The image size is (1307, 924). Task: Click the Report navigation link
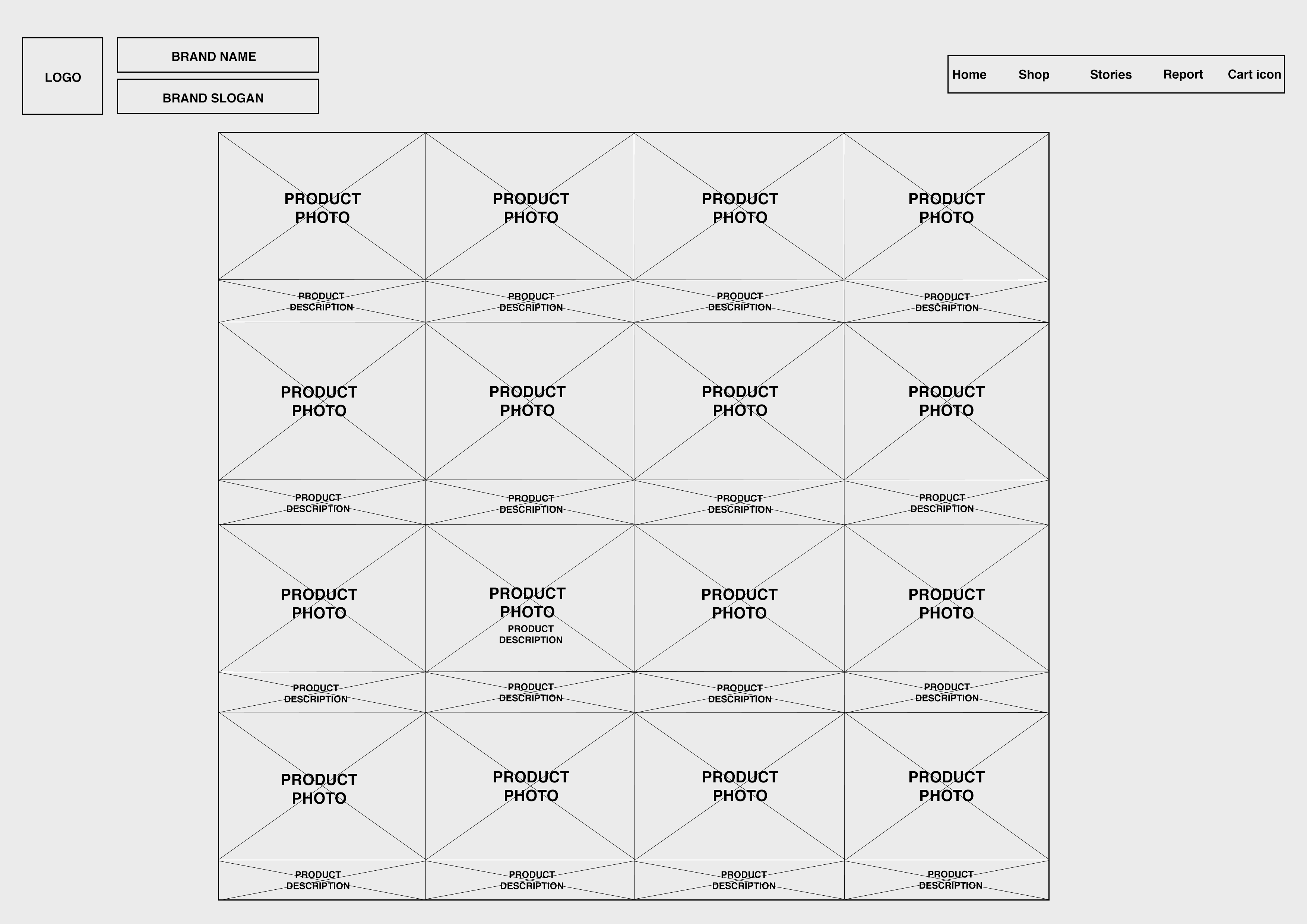(1182, 75)
